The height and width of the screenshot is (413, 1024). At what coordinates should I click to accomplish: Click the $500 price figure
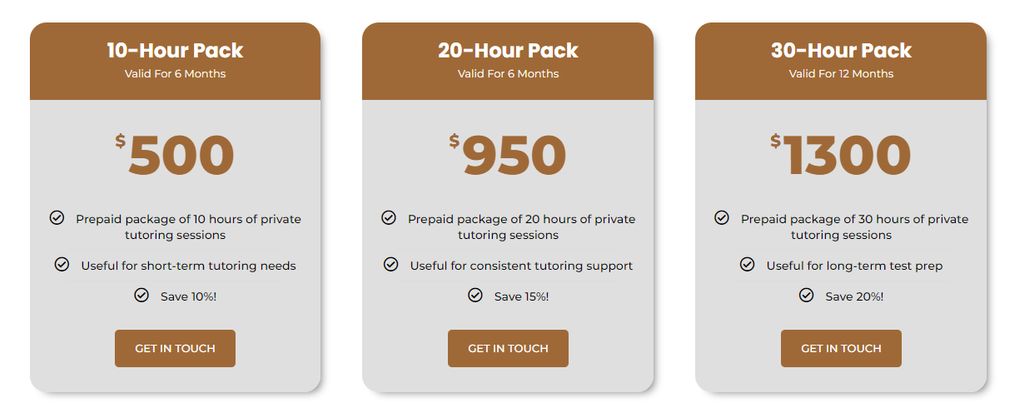[x=175, y=156]
